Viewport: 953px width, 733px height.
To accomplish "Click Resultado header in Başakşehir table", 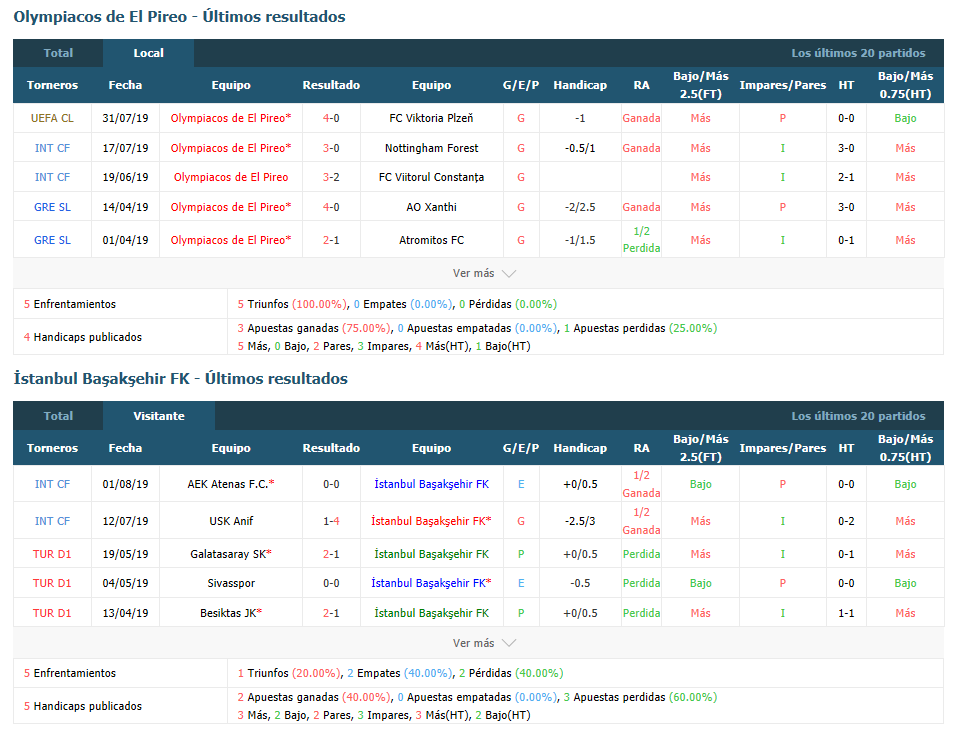I will coord(331,448).
